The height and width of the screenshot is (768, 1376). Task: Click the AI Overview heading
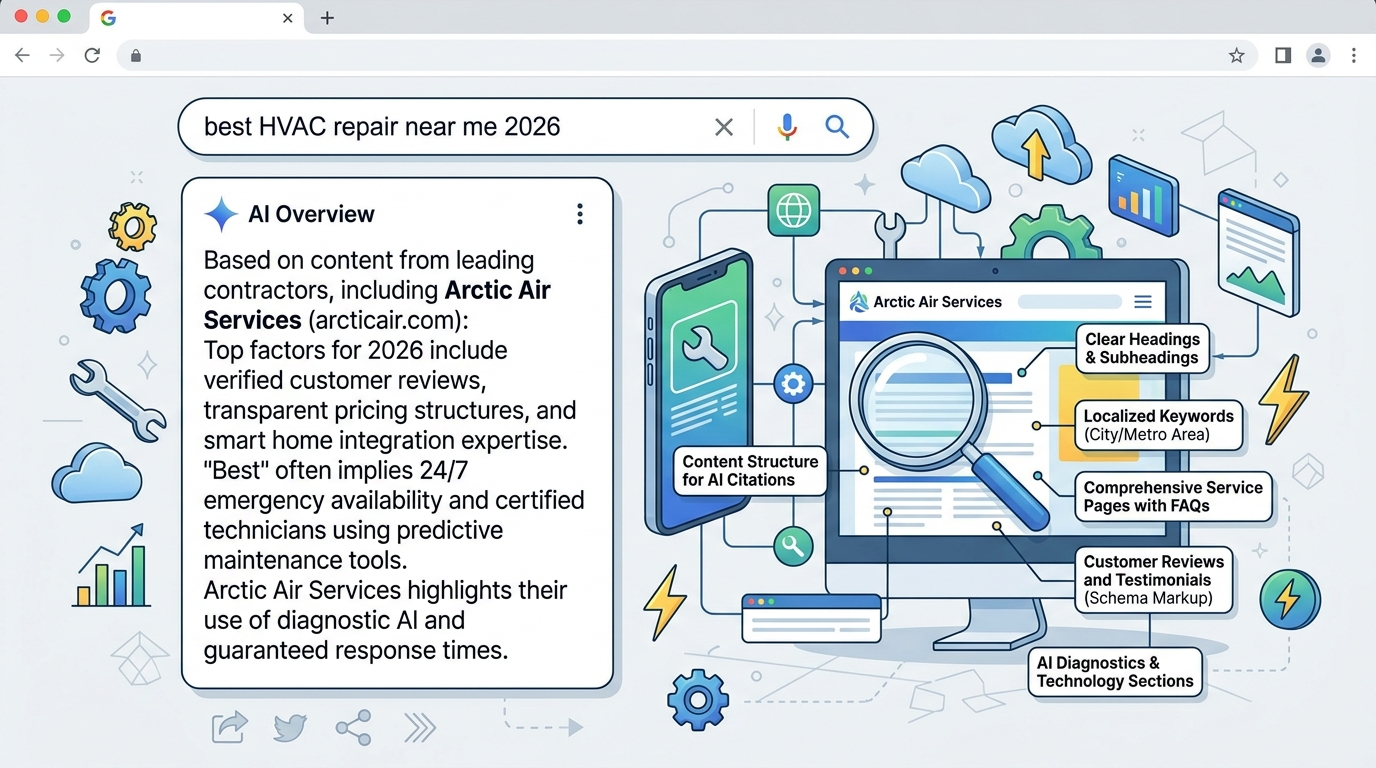tap(311, 214)
